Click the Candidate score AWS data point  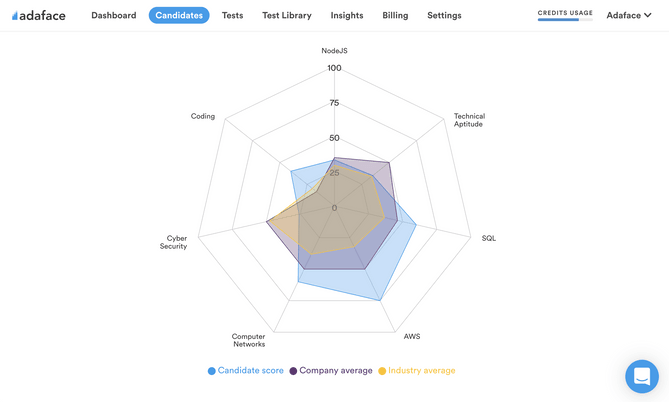[x=380, y=300]
